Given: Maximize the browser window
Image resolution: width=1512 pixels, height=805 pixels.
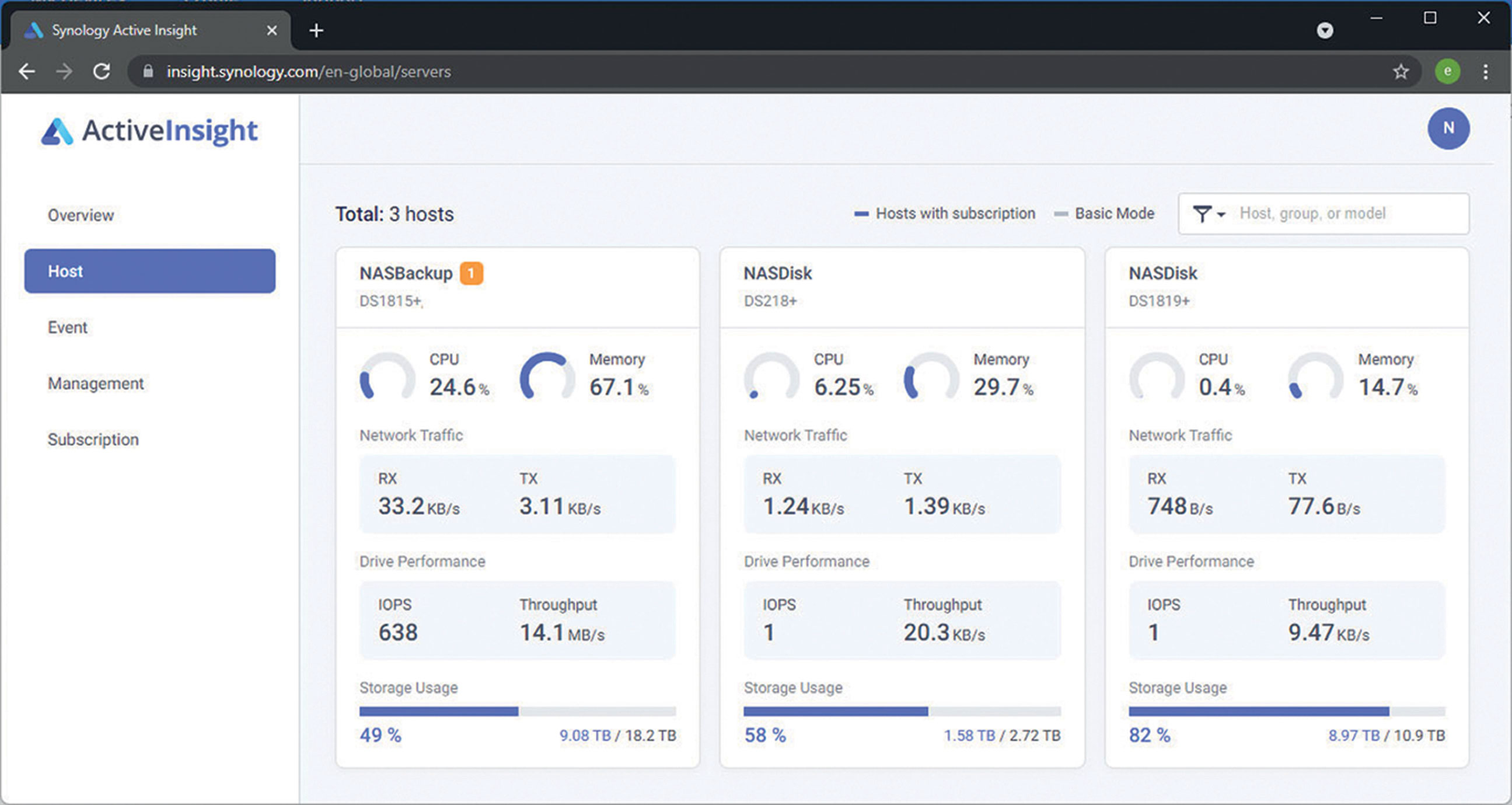Looking at the screenshot, I should pyautogui.click(x=1430, y=18).
